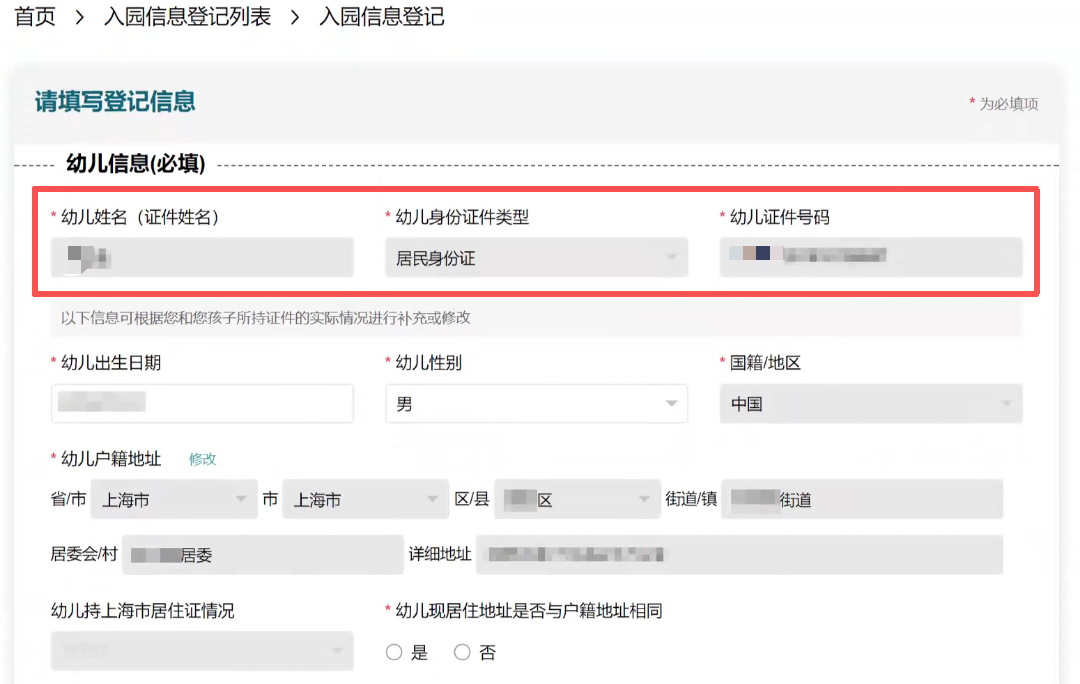The height and width of the screenshot is (684, 1080).
Task: Click arrow icon in 幼儿持上海市居住证情况 dropdown
Action: click(337, 651)
